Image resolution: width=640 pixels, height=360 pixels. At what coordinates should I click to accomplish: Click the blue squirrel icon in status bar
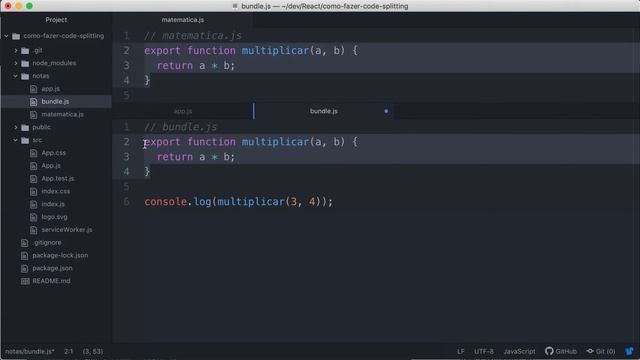point(629,351)
